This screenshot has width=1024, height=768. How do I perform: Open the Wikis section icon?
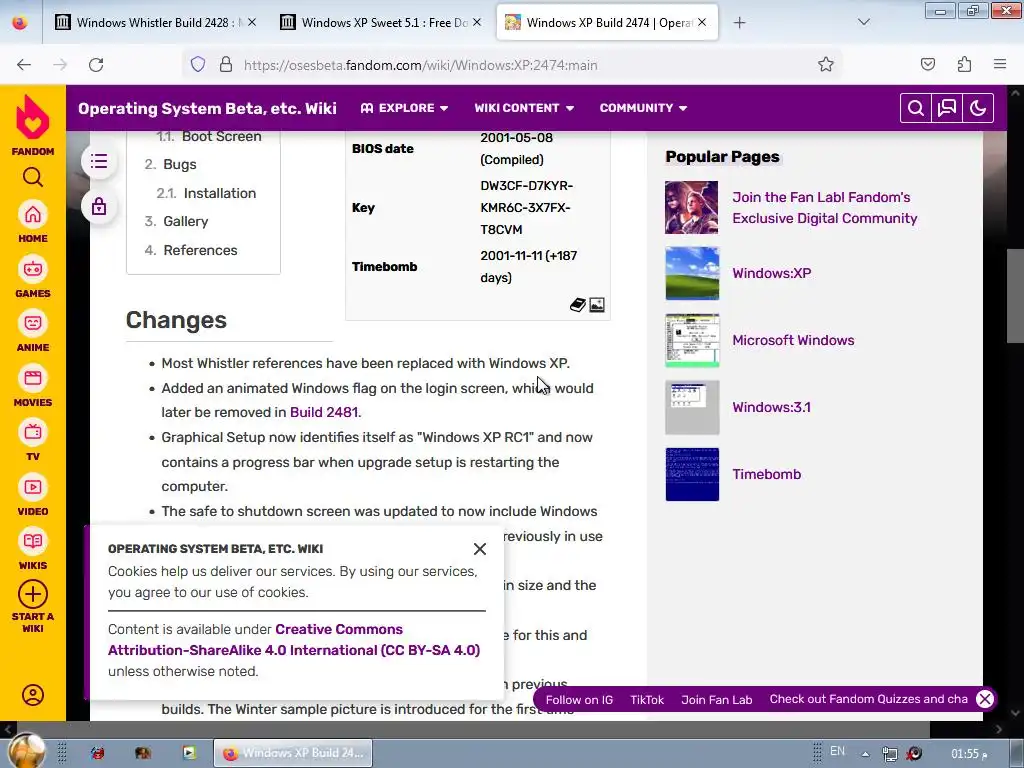[x=33, y=541]
